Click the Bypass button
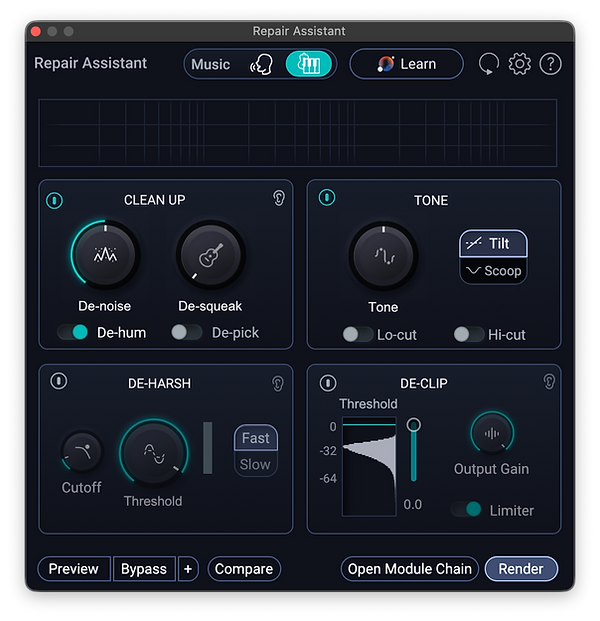This screenshot has width=600, height=621. 144,569
